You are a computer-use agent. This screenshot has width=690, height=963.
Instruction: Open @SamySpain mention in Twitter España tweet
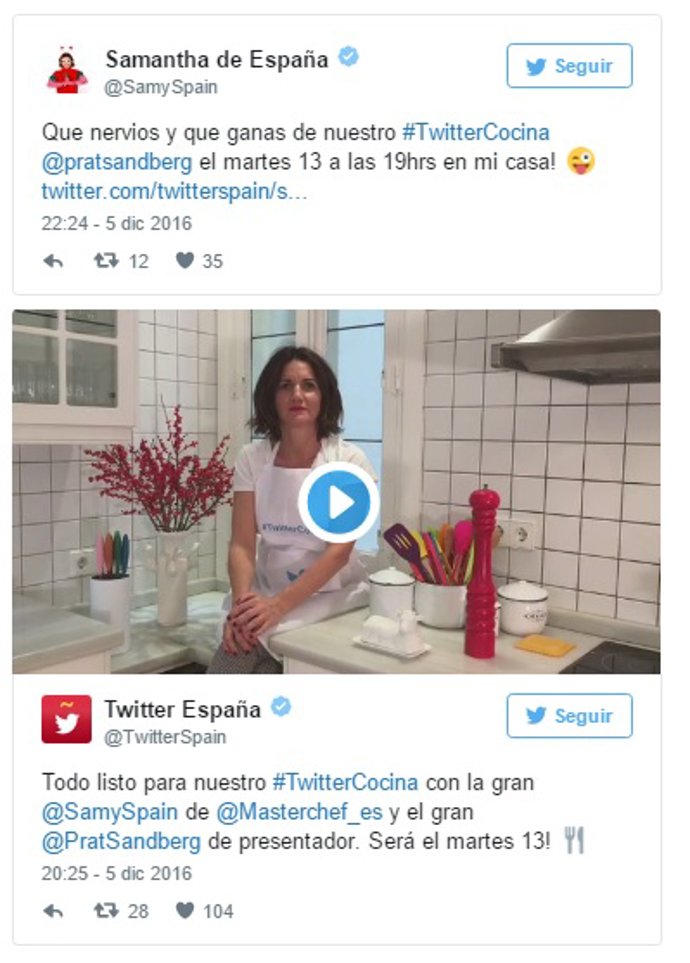(109, 812)
